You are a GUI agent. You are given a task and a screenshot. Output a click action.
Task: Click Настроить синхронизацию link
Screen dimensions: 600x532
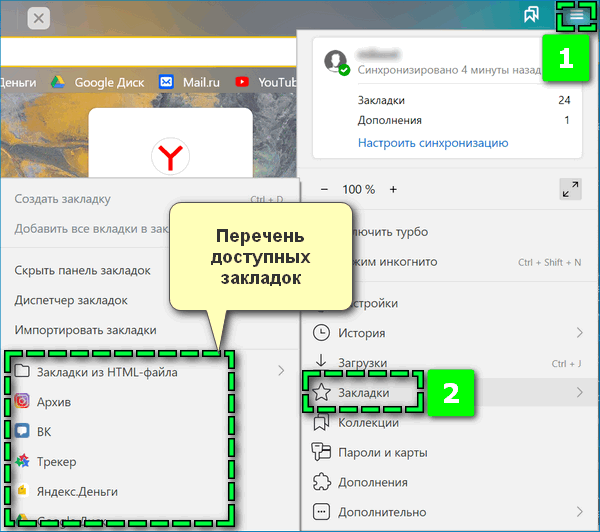tap(433, 143)
